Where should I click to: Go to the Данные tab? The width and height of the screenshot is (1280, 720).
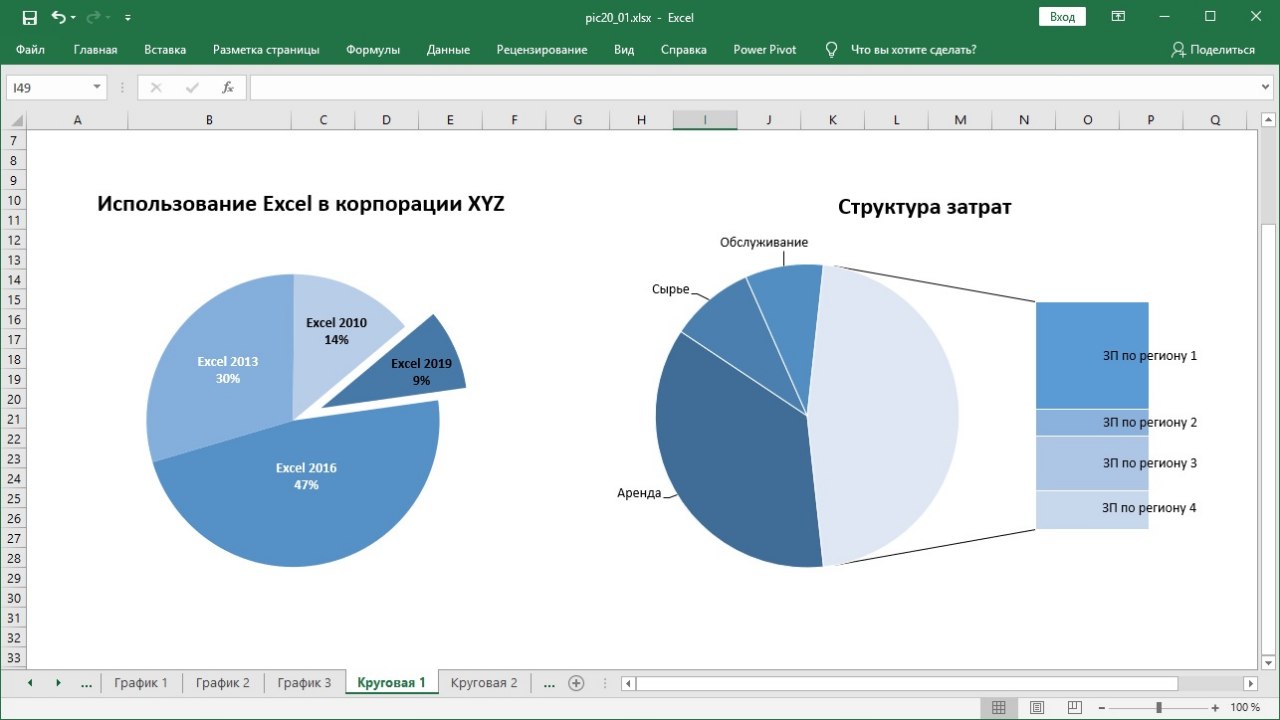click(448, 49)
